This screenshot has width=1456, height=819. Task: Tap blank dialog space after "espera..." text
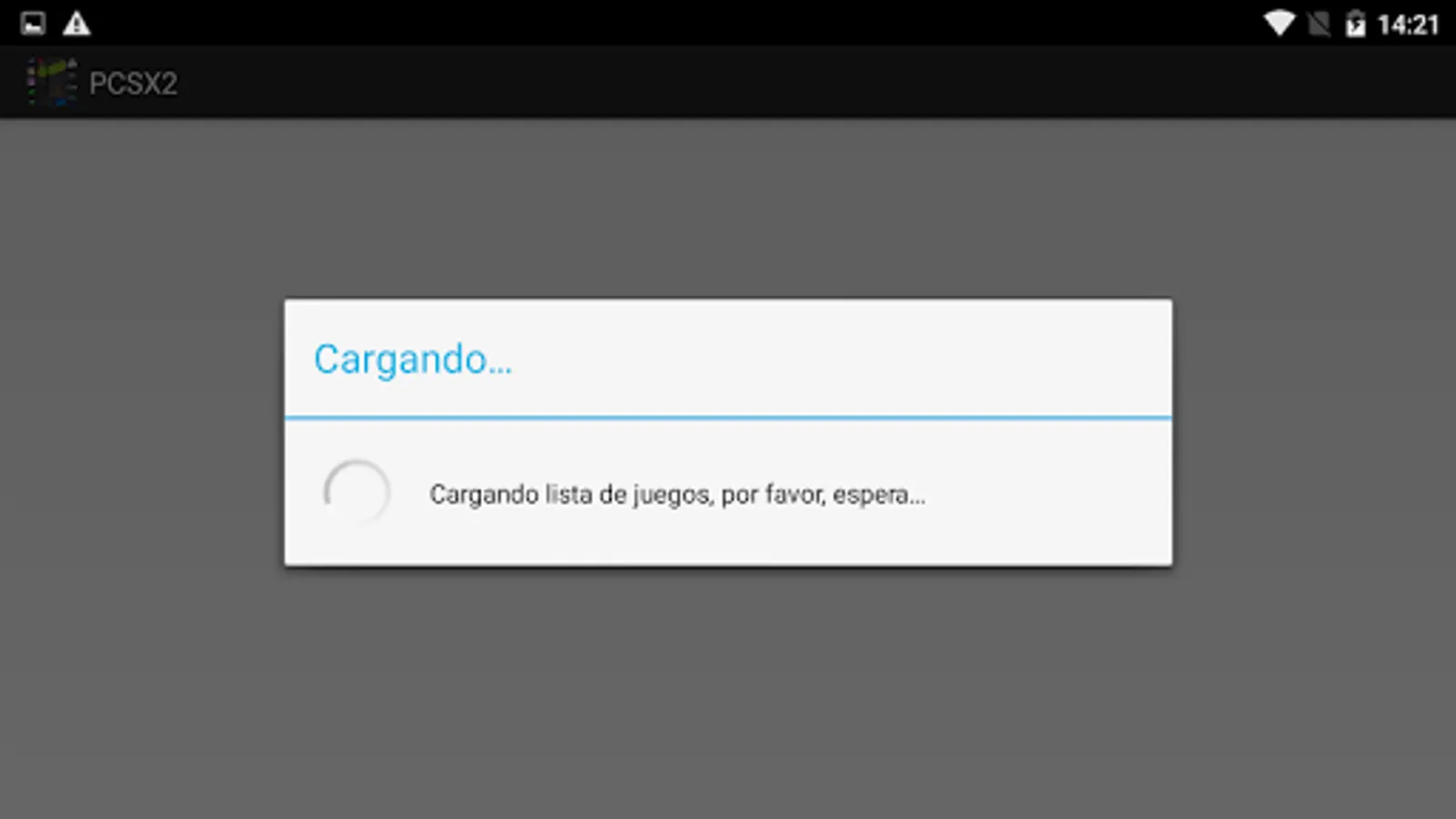tap(1046, 494)
